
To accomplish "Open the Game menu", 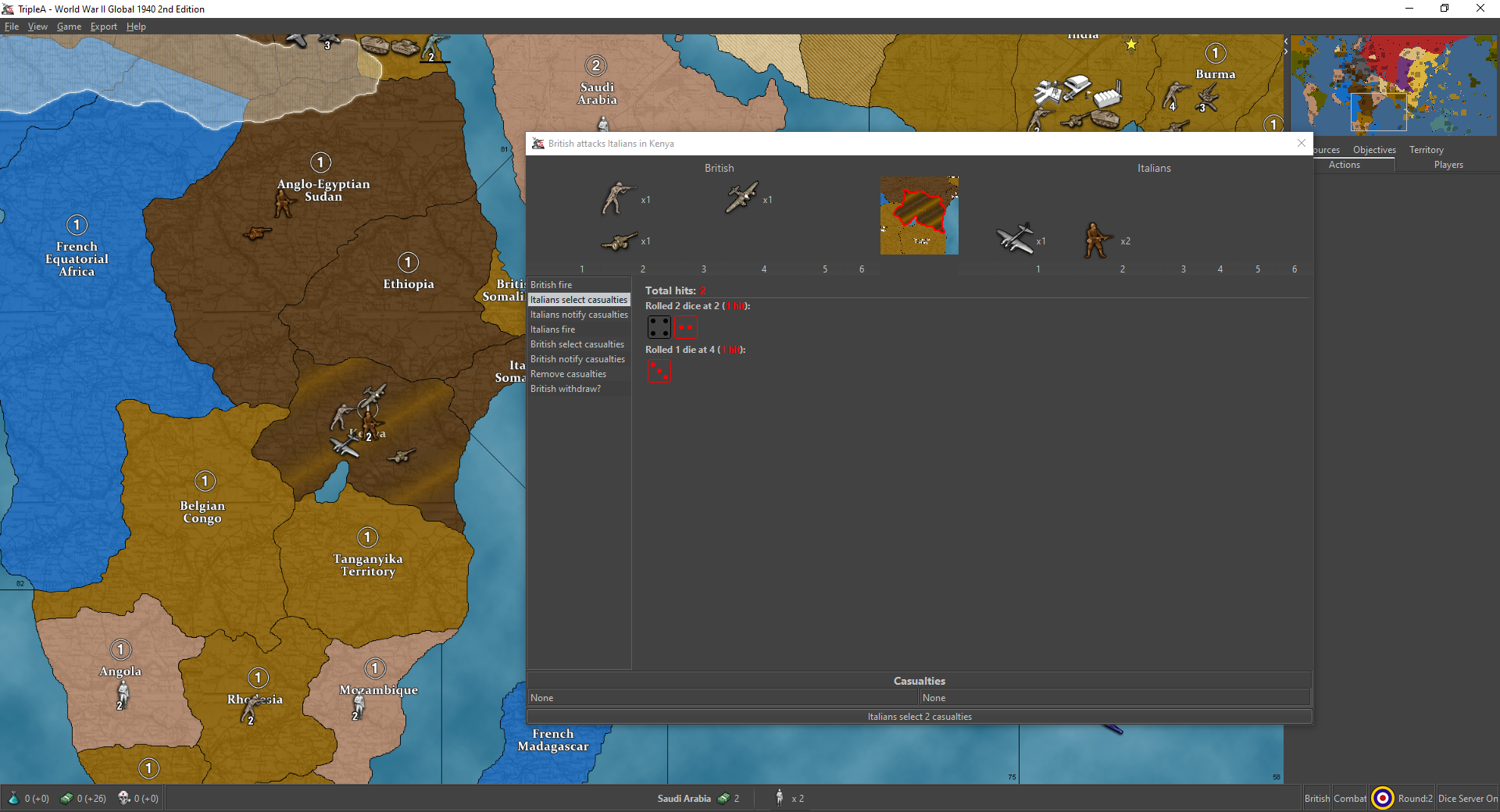I will click(x=69, y=27).
